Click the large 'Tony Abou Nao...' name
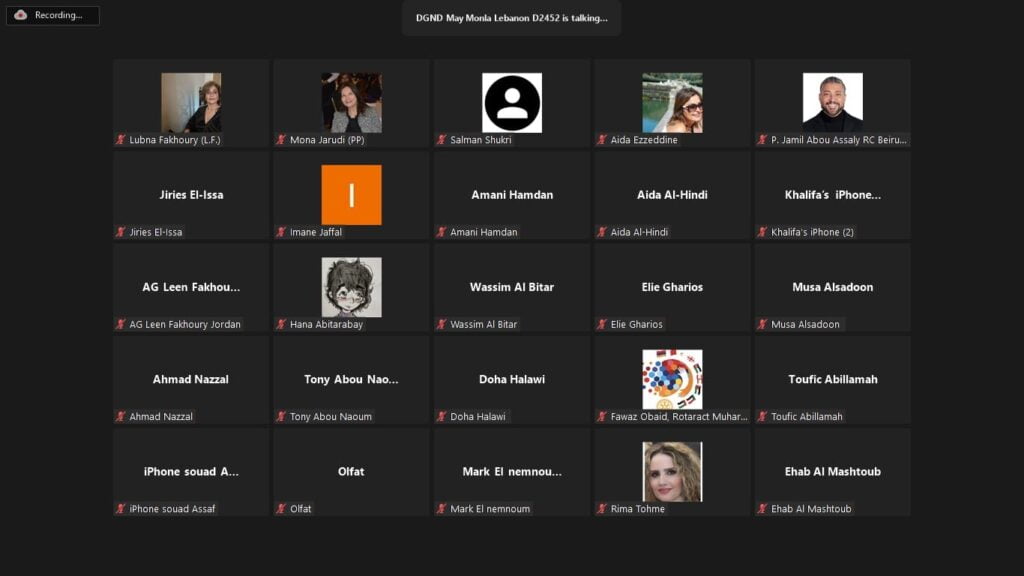 (x=351, y=379)
